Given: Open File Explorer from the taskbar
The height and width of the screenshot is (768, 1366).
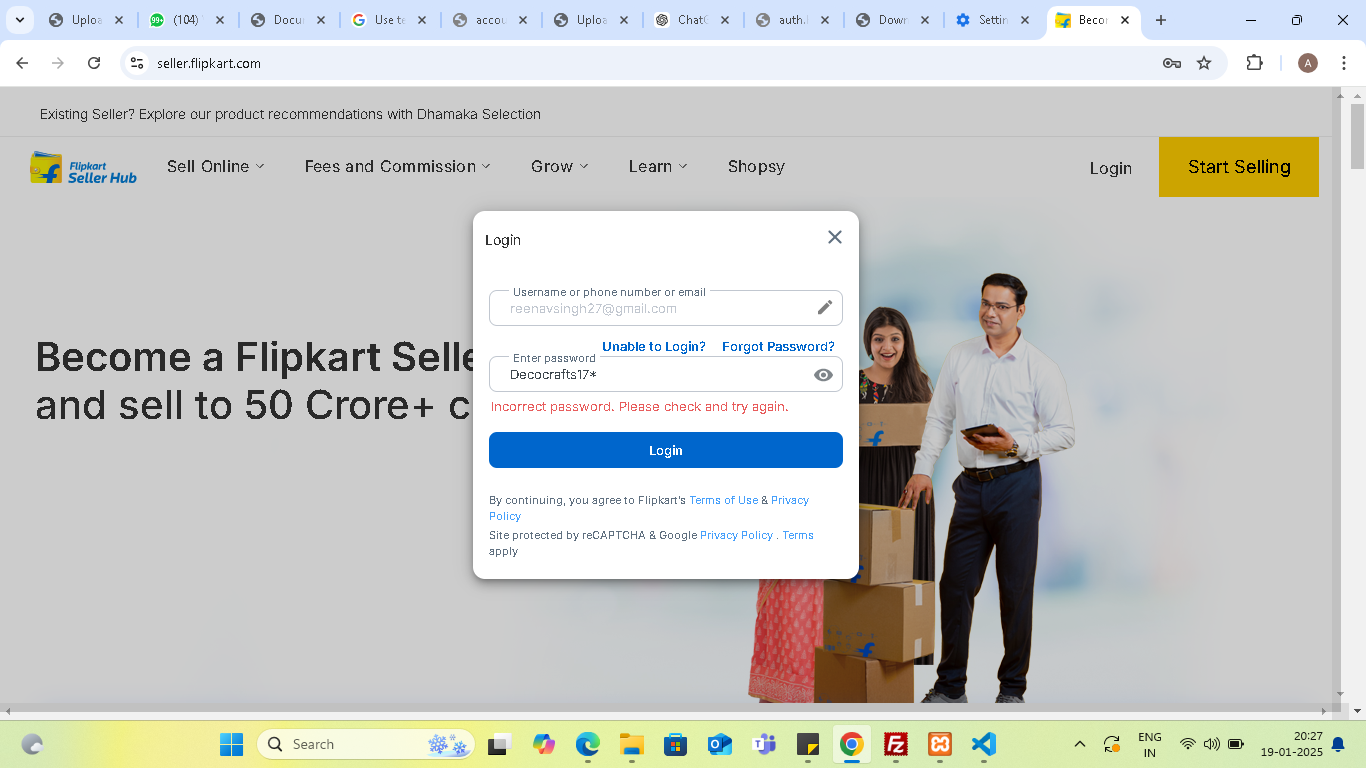Looking at the screenshot, I should pyautogui.click(x=629, y=744).
